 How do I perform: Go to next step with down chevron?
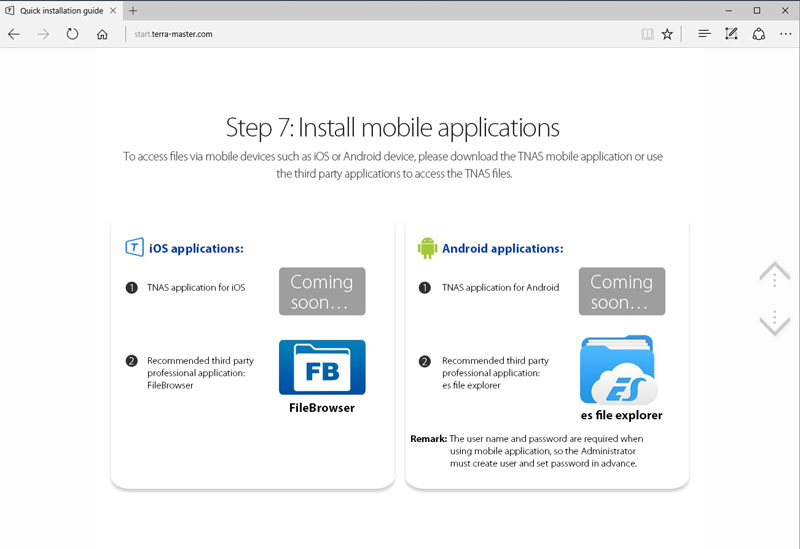pos(774,322)
